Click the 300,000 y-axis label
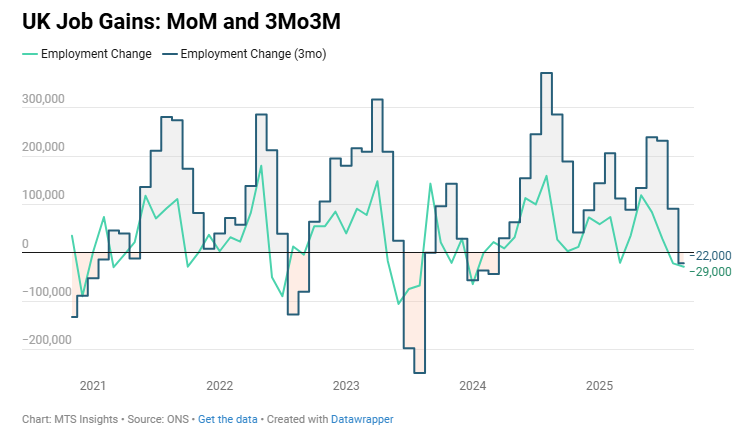Image resolution: width=747 pixels, height=436 pixels. click(43, 100)
